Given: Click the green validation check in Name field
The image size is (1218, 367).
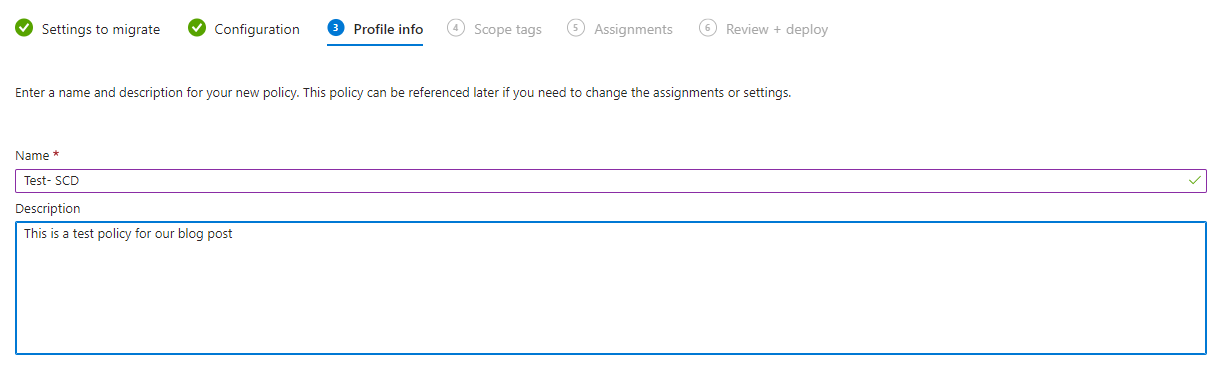Looking at the screenshot, I should (x=1194, y=180).
